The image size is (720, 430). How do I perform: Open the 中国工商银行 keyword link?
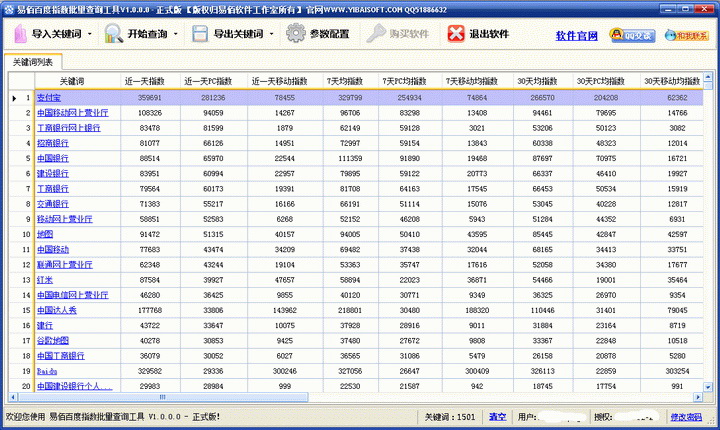pos(61,356)
